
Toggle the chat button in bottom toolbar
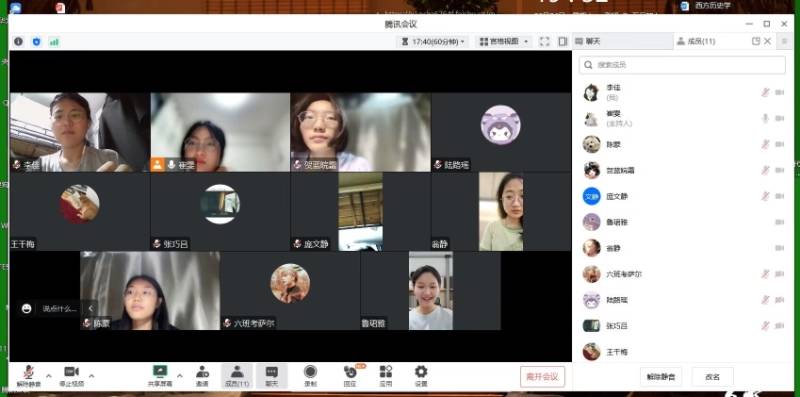(x=272, y=376)
